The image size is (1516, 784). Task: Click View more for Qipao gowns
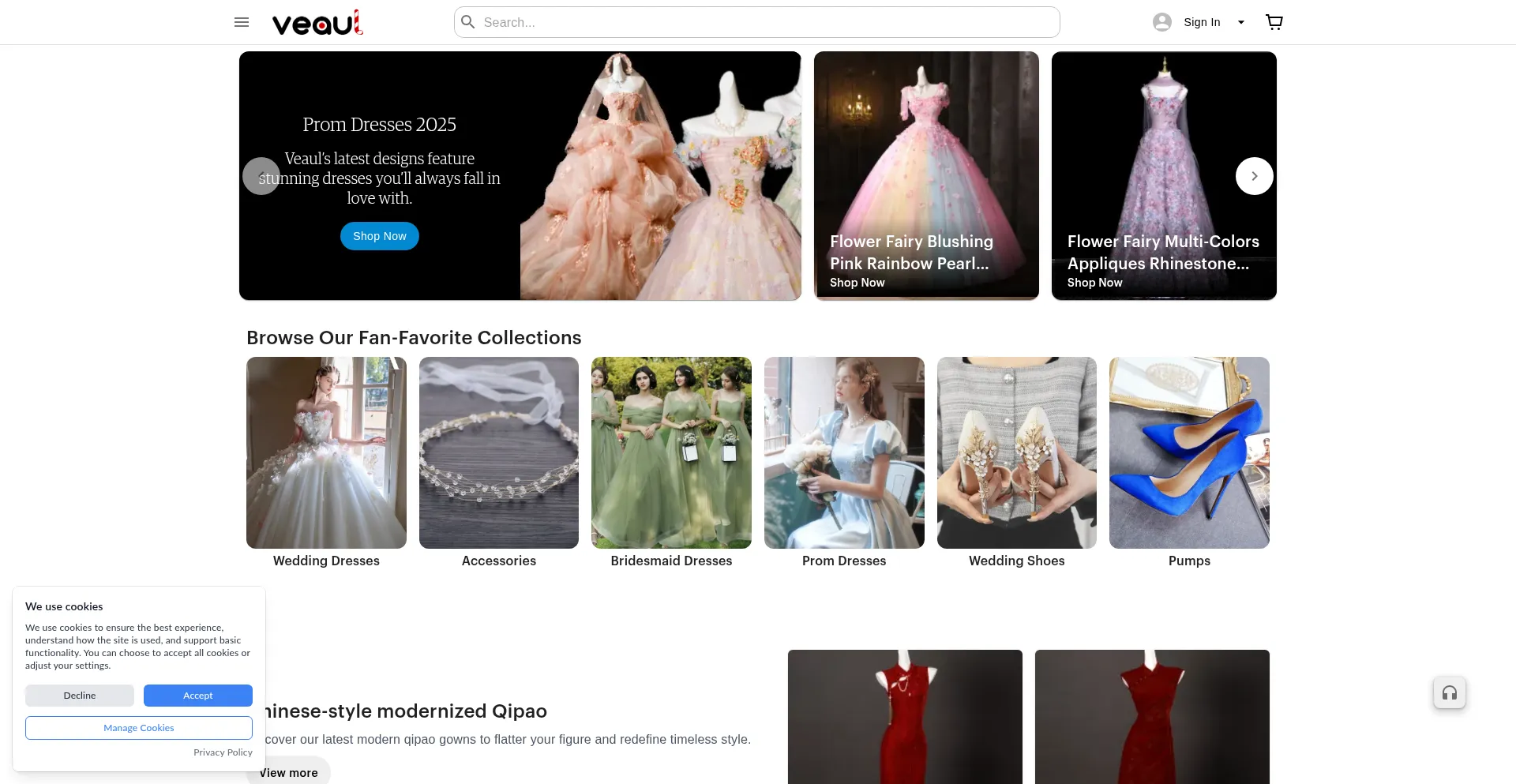(x=287, y=772)
